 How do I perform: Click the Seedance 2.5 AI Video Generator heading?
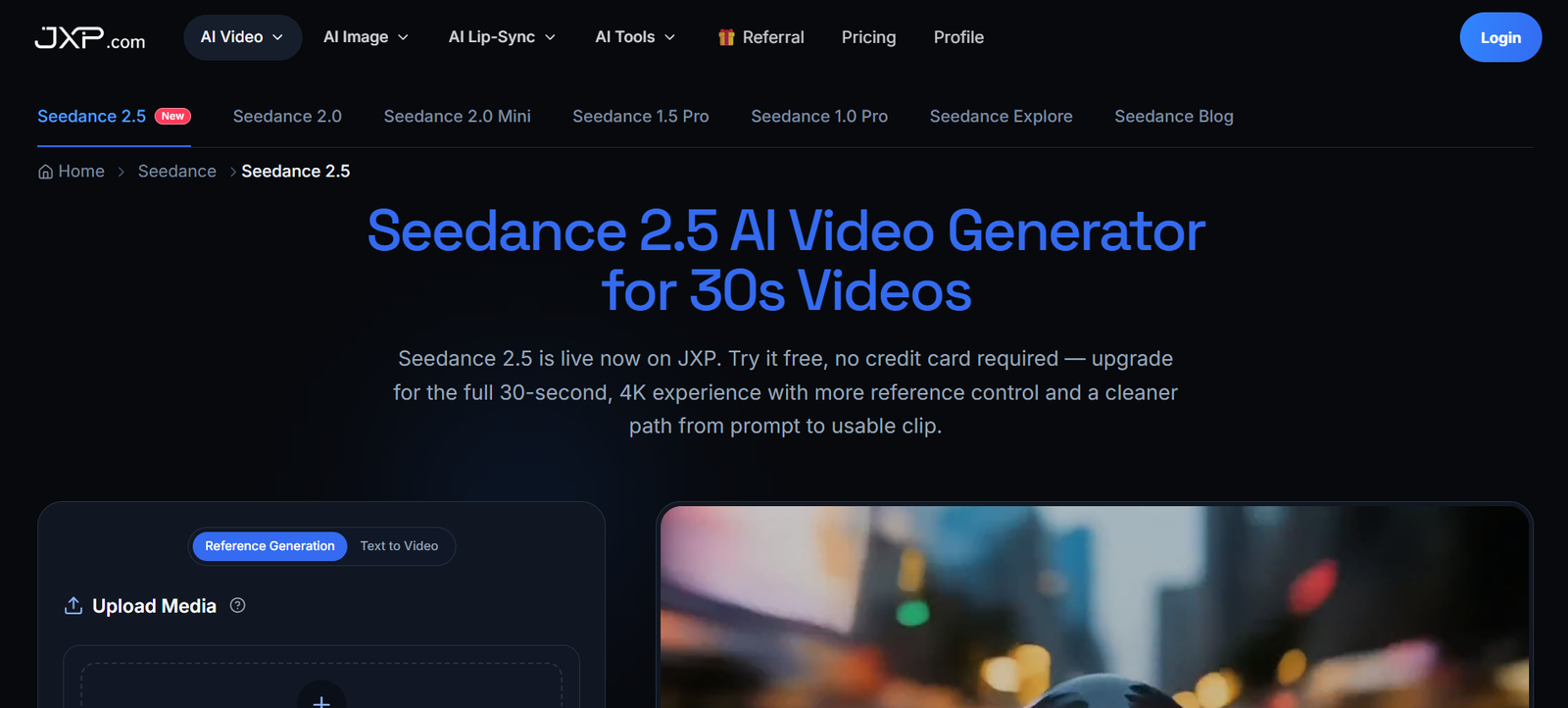coord(786,261)
